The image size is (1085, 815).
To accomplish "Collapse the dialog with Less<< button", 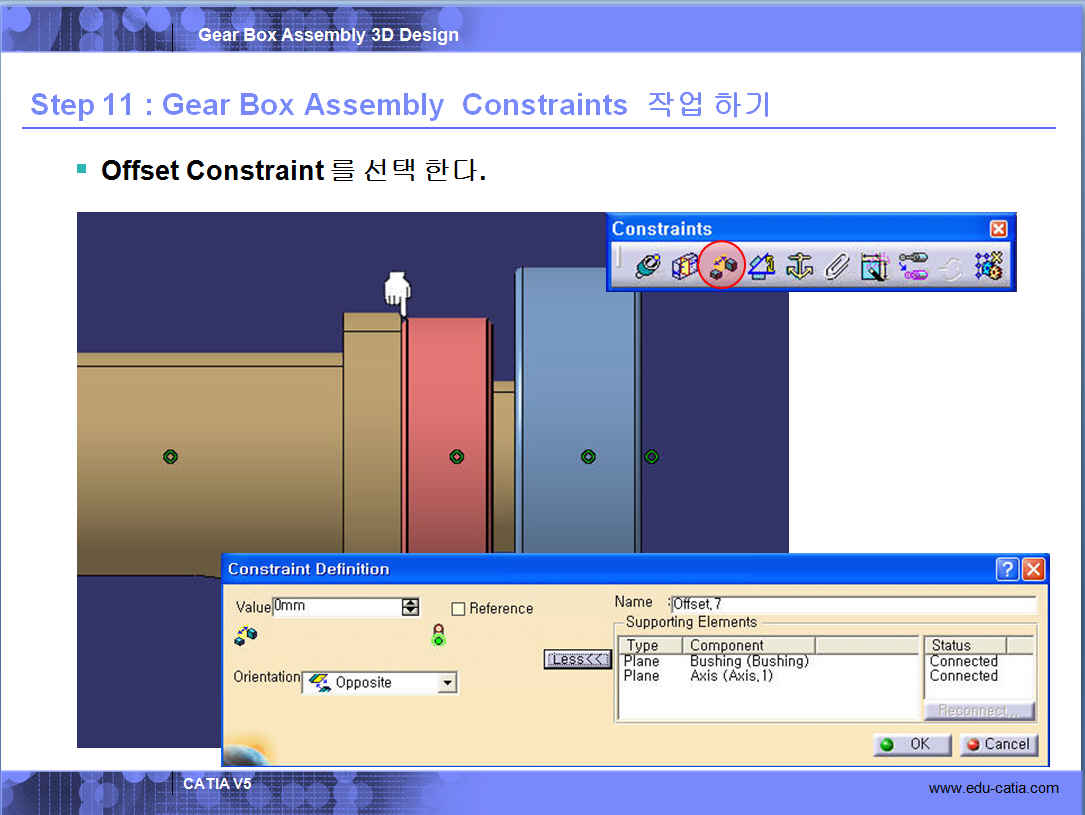I will click(577, 660).
